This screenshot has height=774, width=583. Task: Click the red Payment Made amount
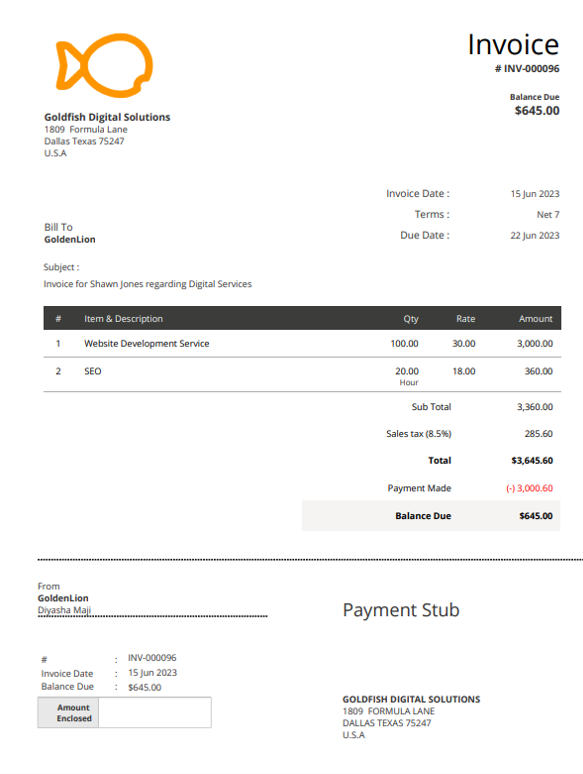529,488
